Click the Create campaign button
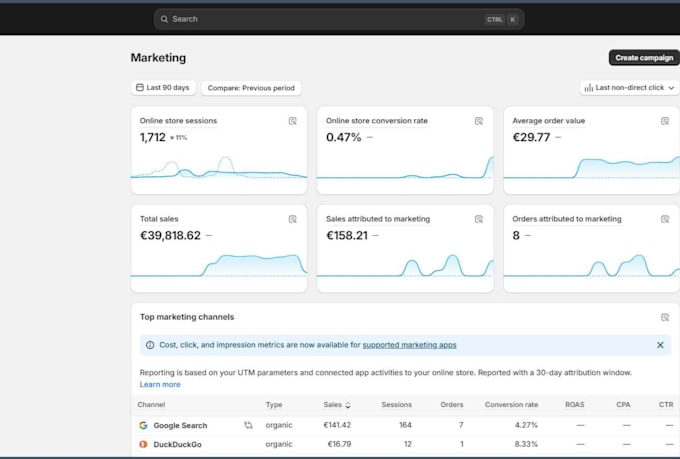Screen dimensions: 680x459 click(644, 58)
